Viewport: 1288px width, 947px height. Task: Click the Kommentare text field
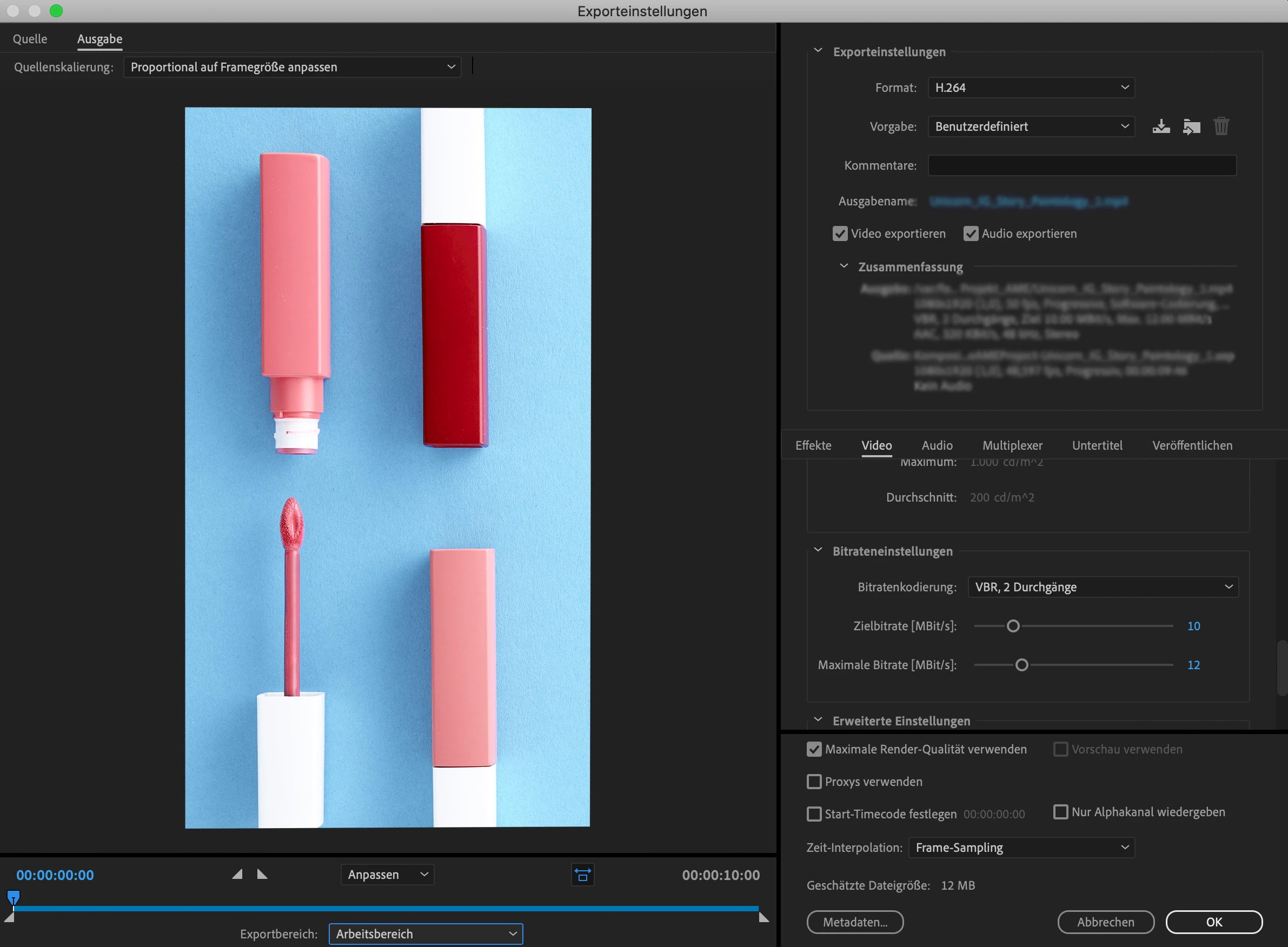click(x=1081, y=165)
